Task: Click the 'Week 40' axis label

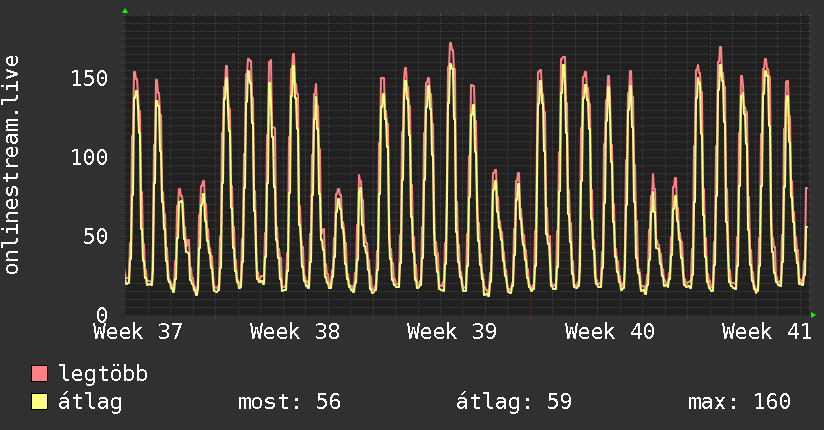Action: [x=610, y=332]
